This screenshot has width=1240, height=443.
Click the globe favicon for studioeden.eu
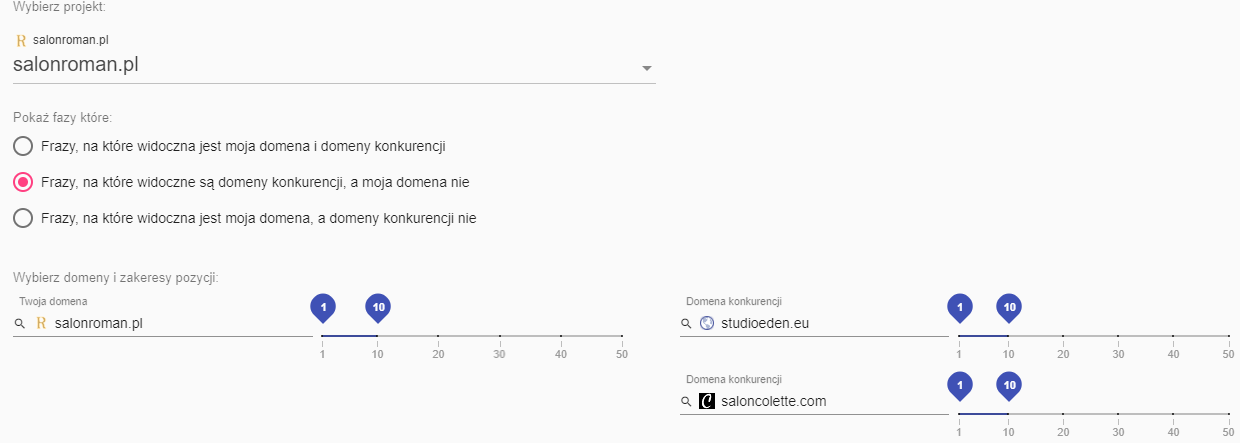click(x=707, y=323)
